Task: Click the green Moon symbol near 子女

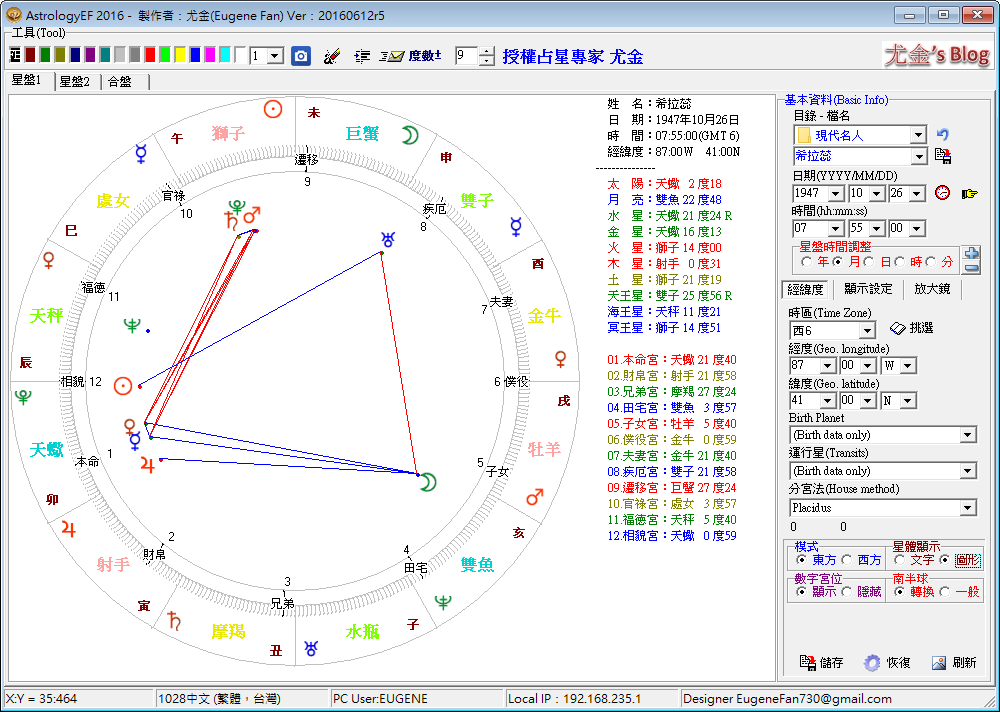Action: tap(429, 482)
